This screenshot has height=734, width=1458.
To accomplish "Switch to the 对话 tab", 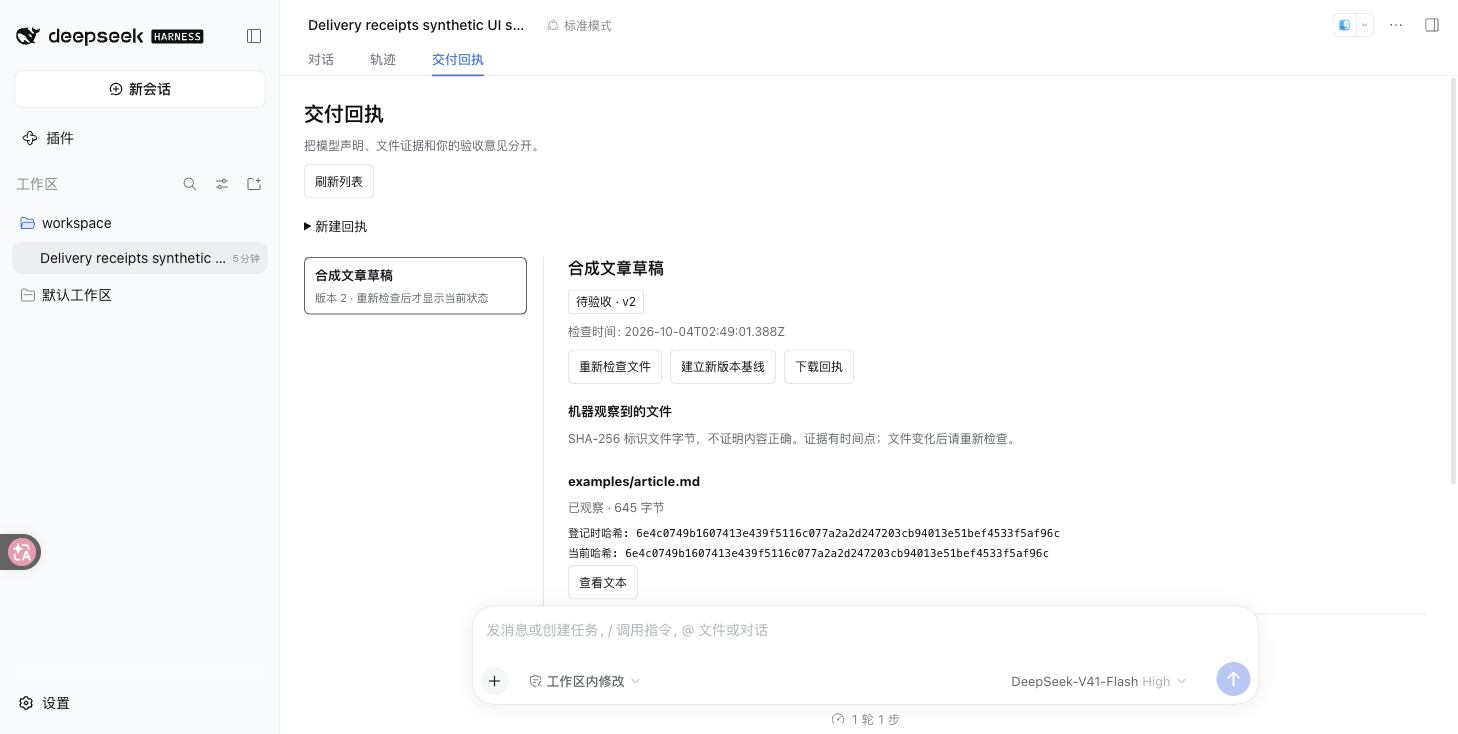I will (321, 59).
